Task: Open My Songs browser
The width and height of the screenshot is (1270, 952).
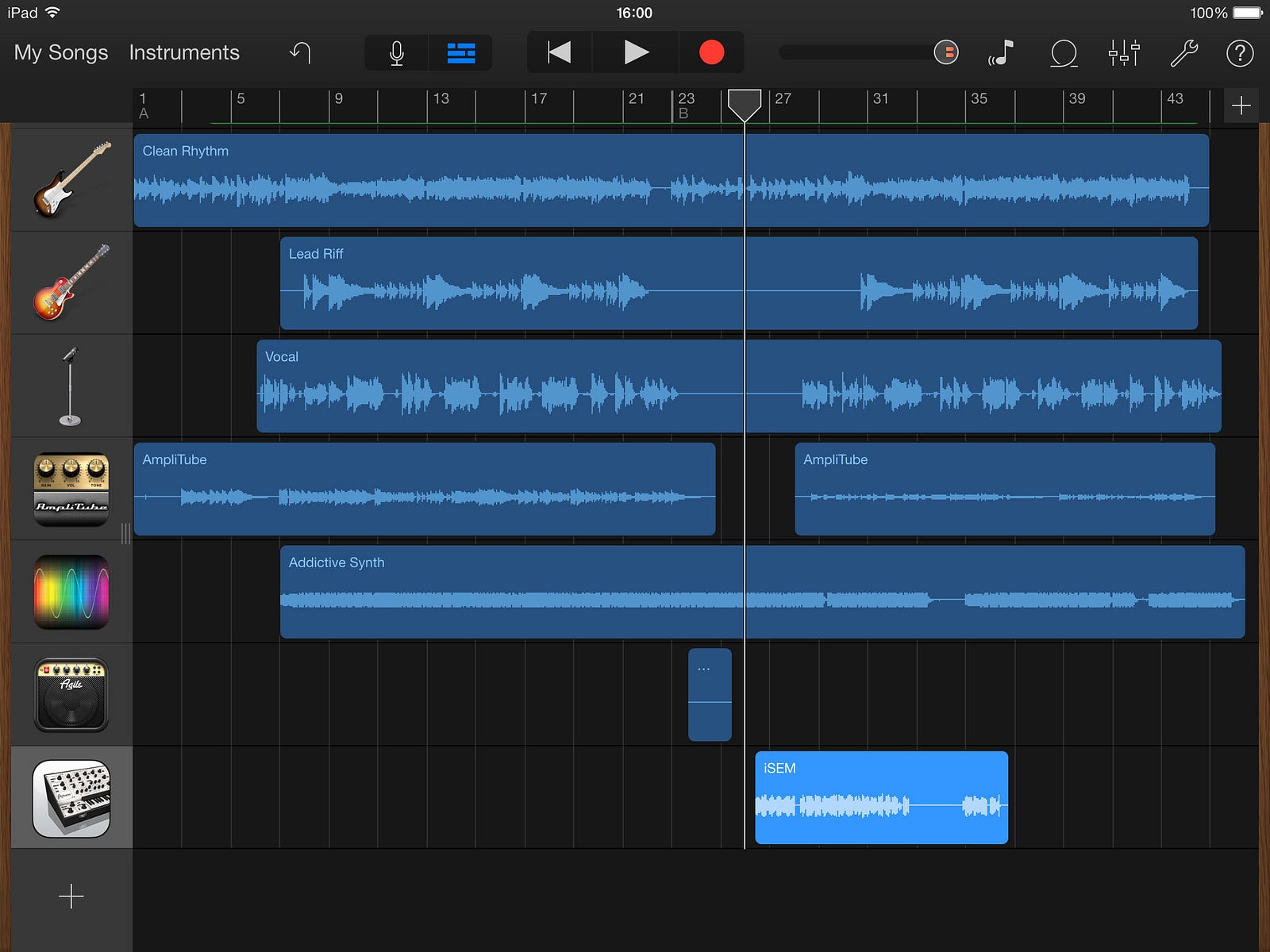Action: coord(61,52)
